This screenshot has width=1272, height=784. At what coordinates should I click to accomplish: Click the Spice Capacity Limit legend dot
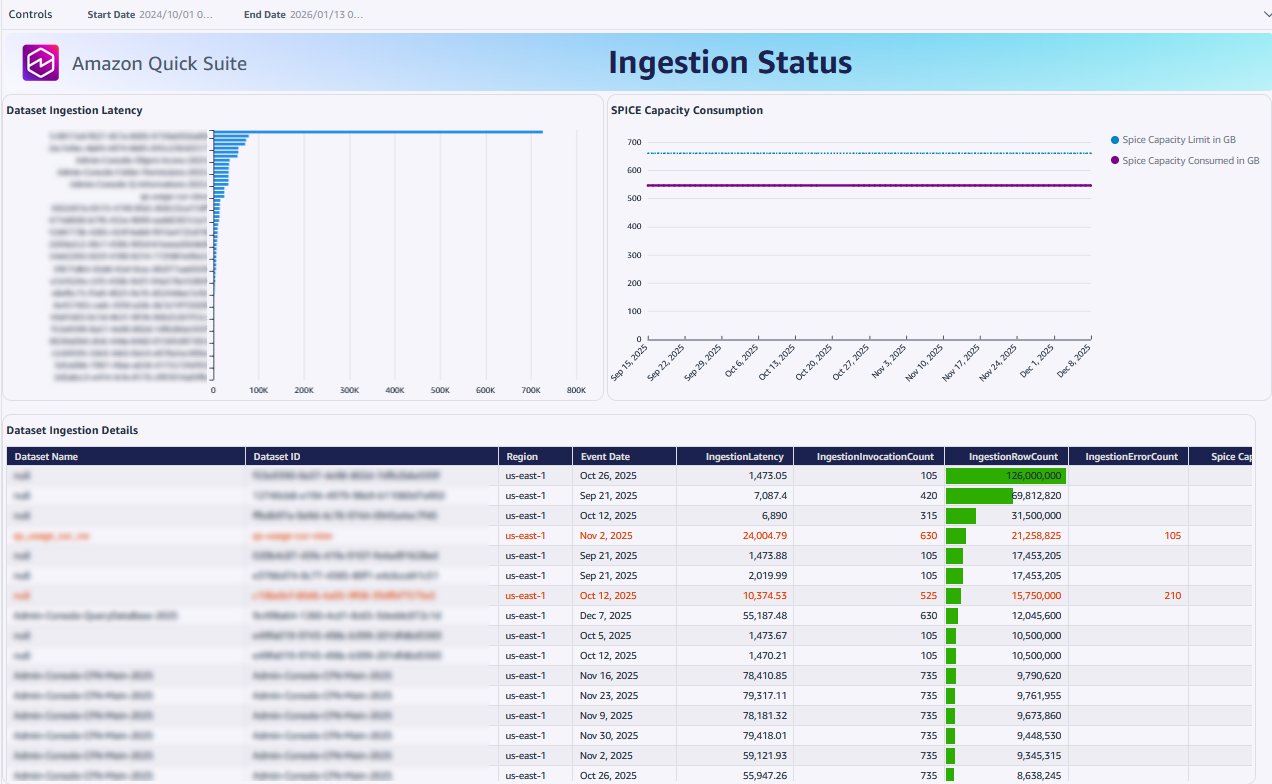(1115, 139)
